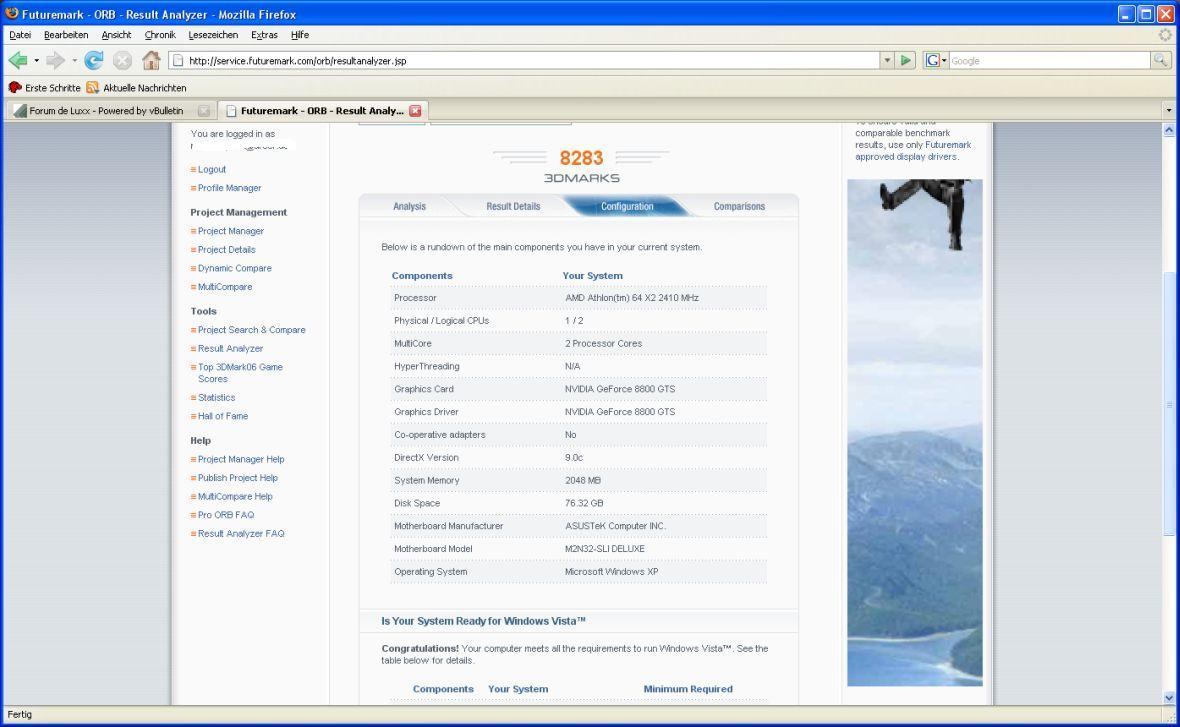The height and width of the screenshot is (727, 1180).
Task: Click the Logout link
Action: tap(211, 169)
